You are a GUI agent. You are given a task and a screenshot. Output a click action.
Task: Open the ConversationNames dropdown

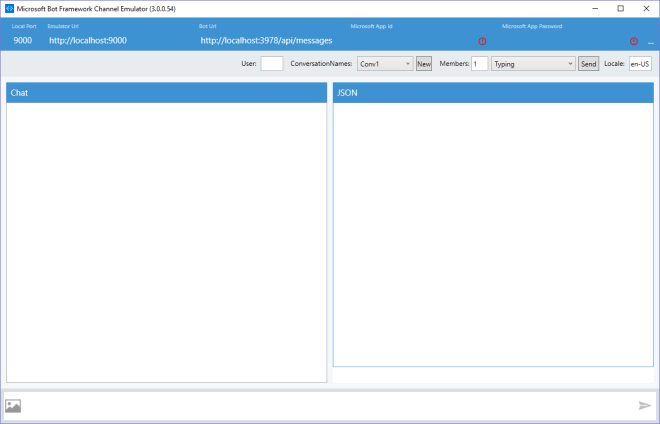(385, 64)
